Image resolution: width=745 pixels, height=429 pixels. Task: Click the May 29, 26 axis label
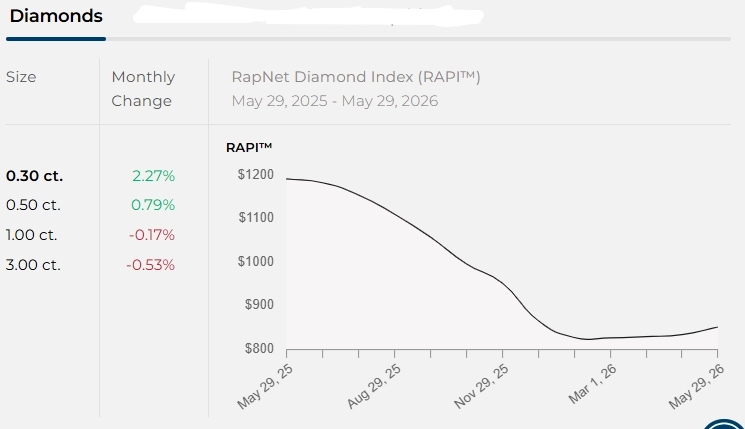(x=697, y=387)
